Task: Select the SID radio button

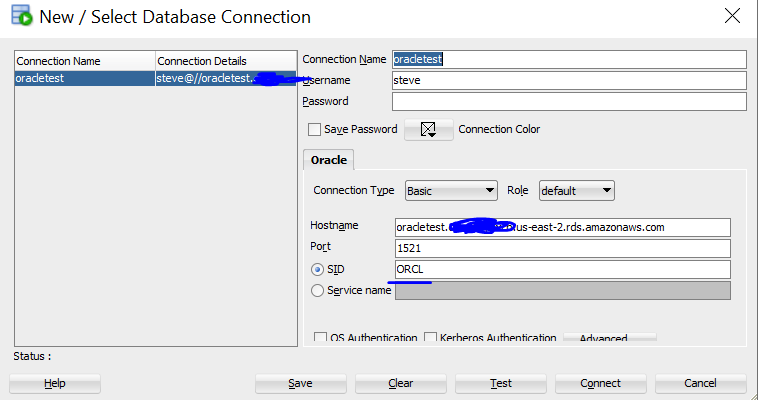Action: [318, 269]
